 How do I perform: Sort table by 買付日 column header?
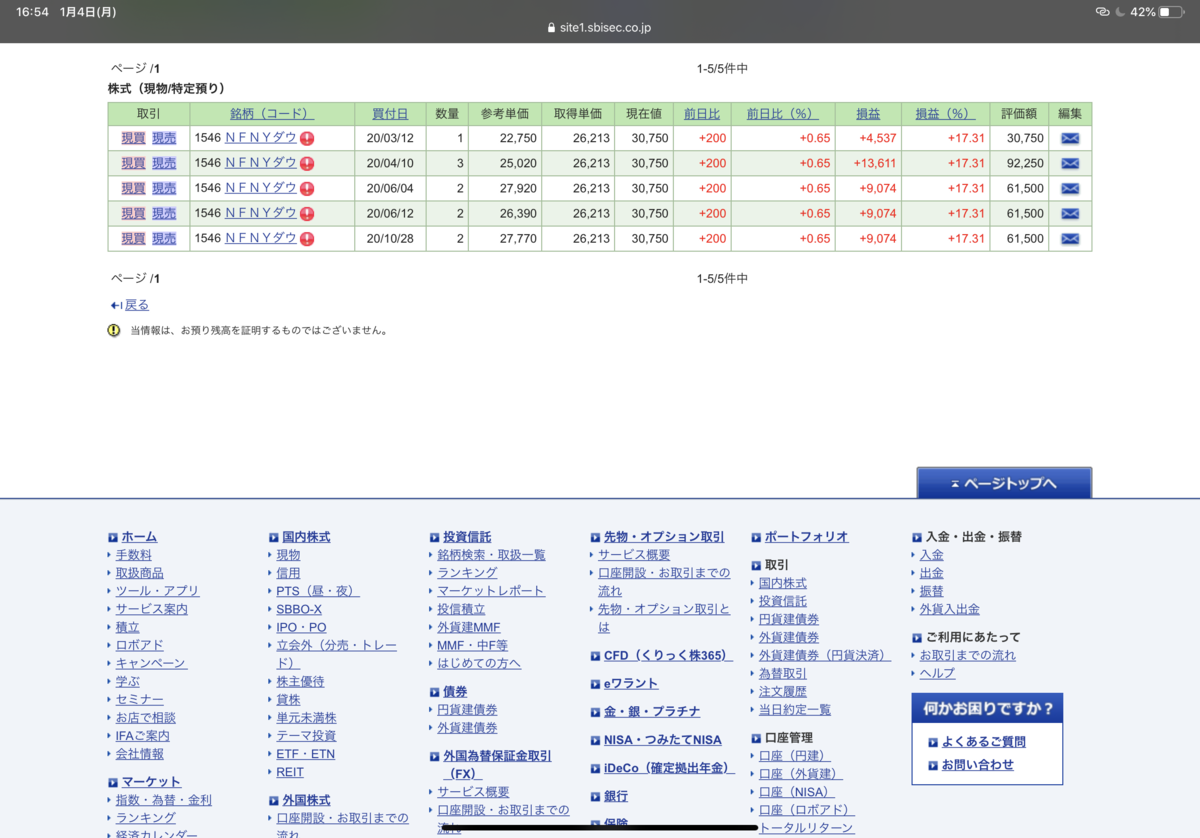tap(390, 114)
